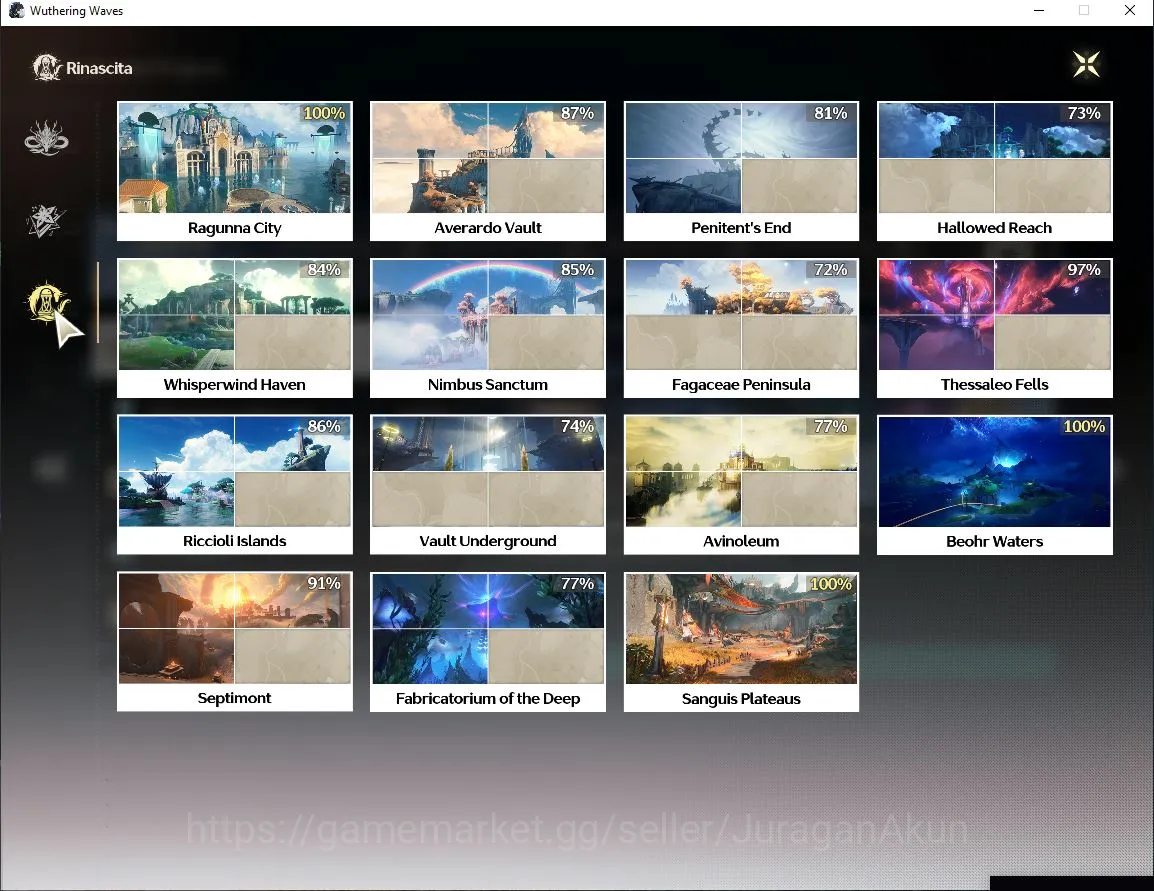The image size is (1154, 891).
Task: Open the Vault Underground area card
Action: [488, 484]
